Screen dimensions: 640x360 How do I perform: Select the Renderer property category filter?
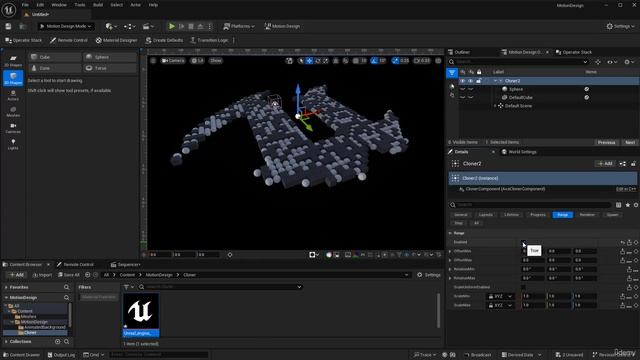(587, 215)
